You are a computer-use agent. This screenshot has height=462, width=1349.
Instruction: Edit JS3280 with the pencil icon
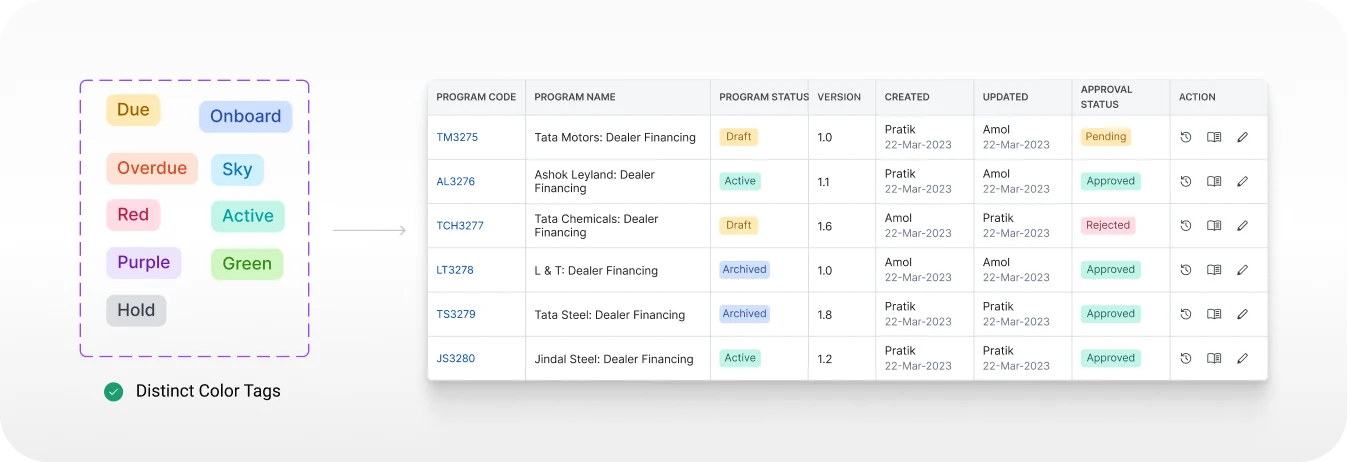[x=1243, y=358]
